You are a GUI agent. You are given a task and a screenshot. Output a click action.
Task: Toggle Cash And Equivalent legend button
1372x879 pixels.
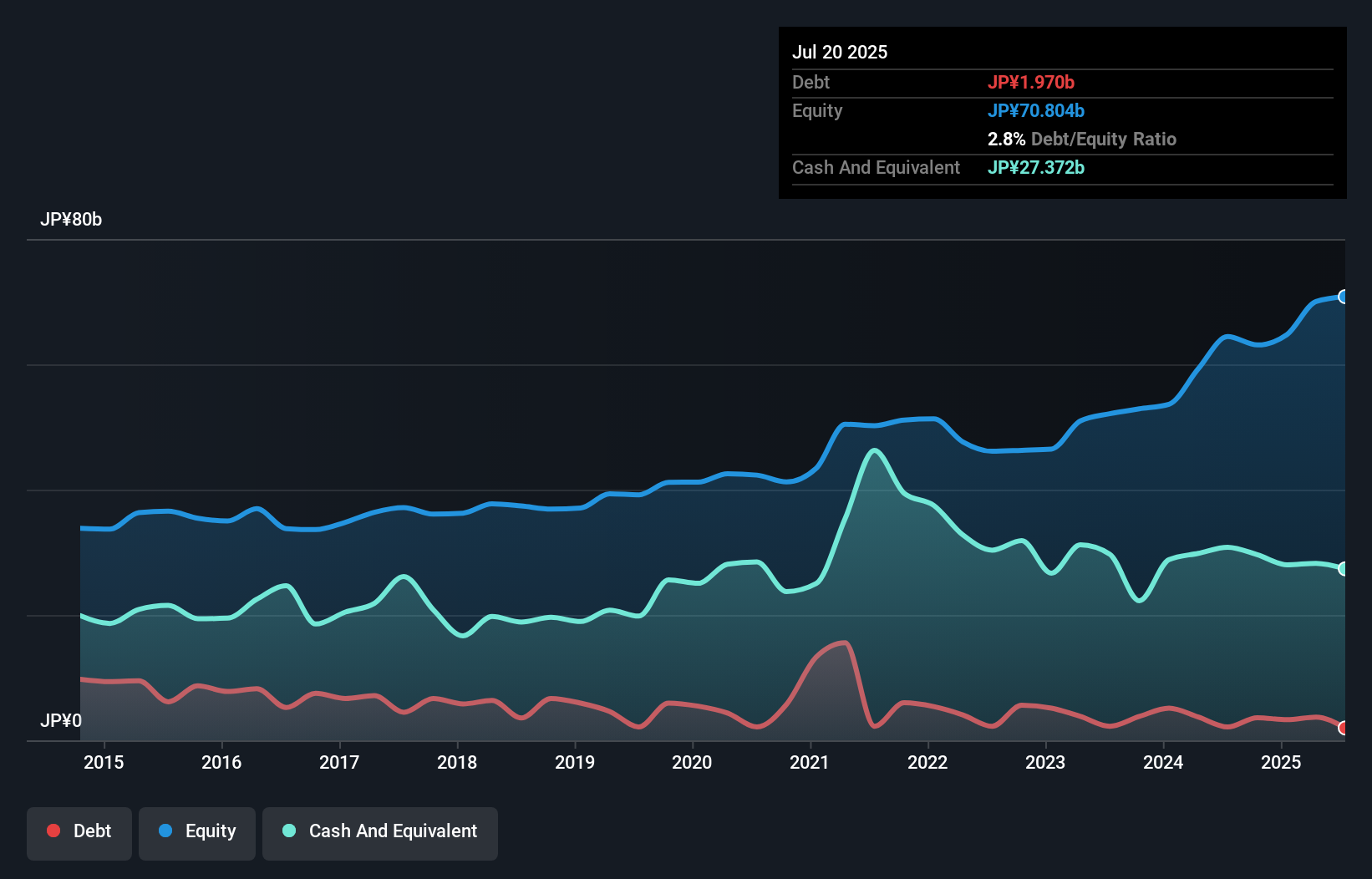coord(380,832)
